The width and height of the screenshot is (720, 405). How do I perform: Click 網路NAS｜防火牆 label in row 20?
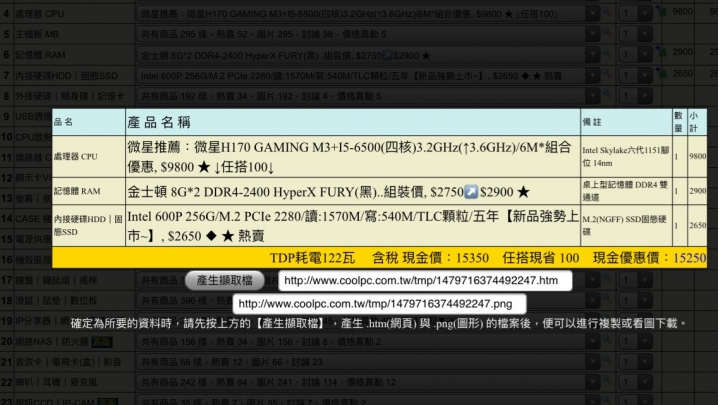[52, 342]
